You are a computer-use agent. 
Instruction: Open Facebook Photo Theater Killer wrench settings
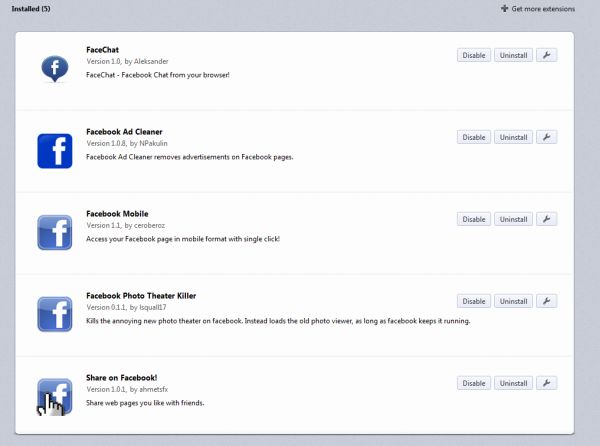546,301
